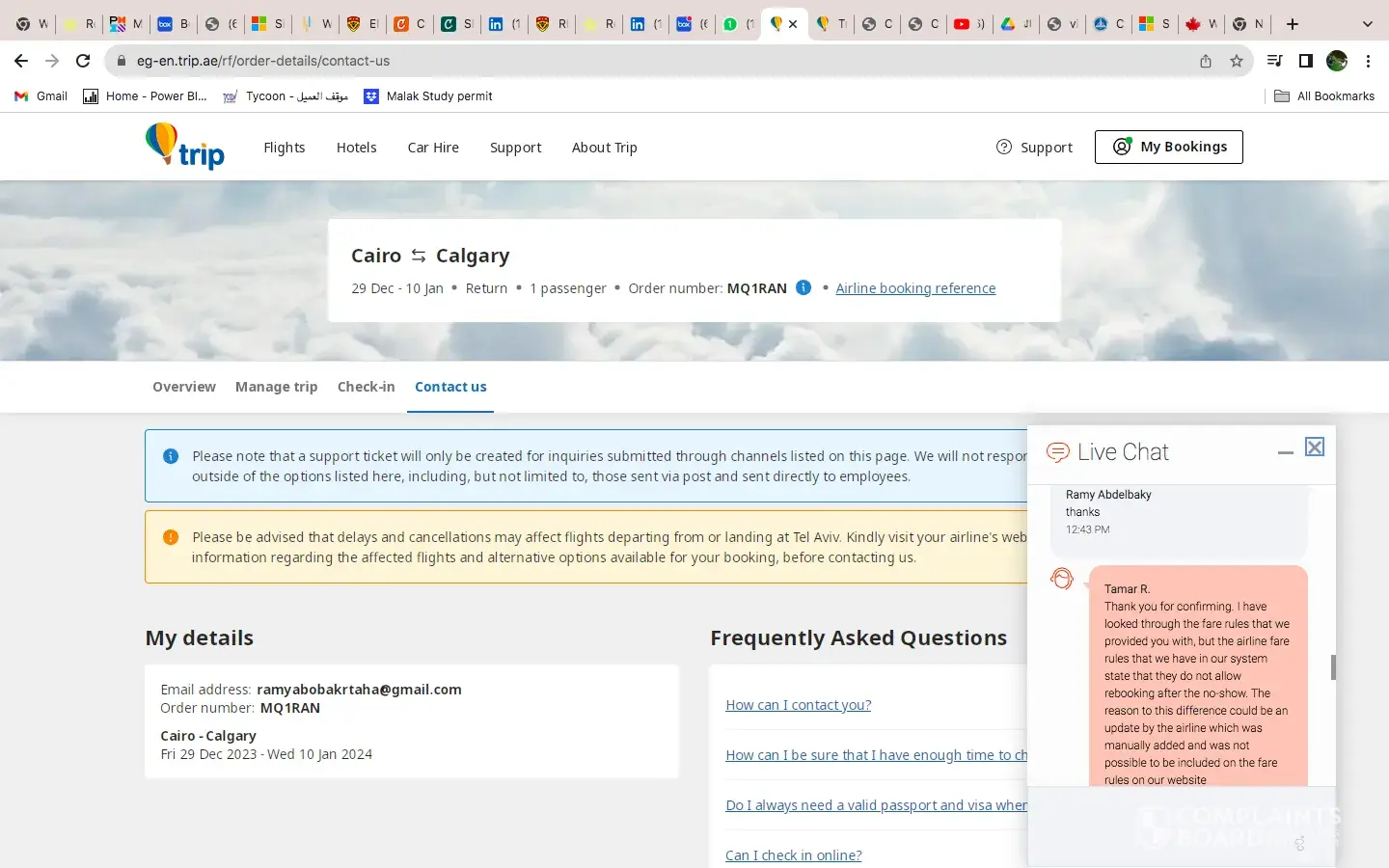
Task: Open the Chrome three-dot menu
Action: click(x=1368, y=61)
